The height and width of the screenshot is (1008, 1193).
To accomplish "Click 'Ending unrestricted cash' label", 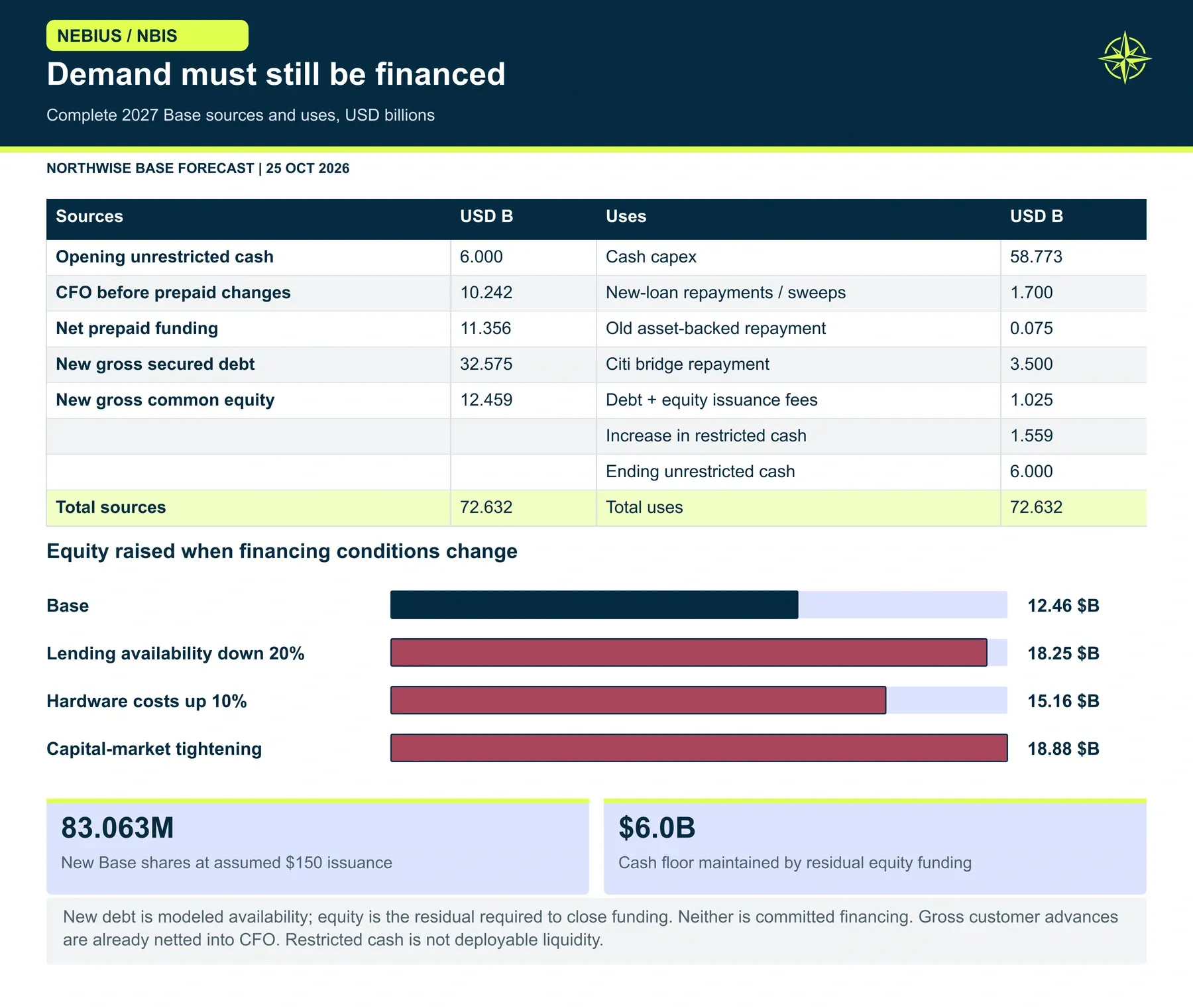I will (x=700, y=471).
